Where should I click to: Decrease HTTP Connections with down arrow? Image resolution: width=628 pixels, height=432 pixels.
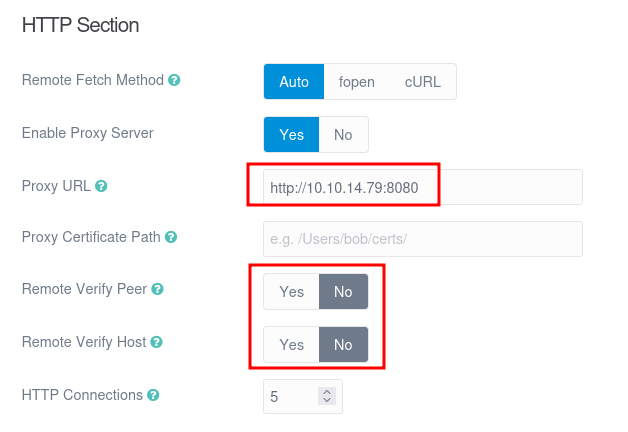click(326, 401)
